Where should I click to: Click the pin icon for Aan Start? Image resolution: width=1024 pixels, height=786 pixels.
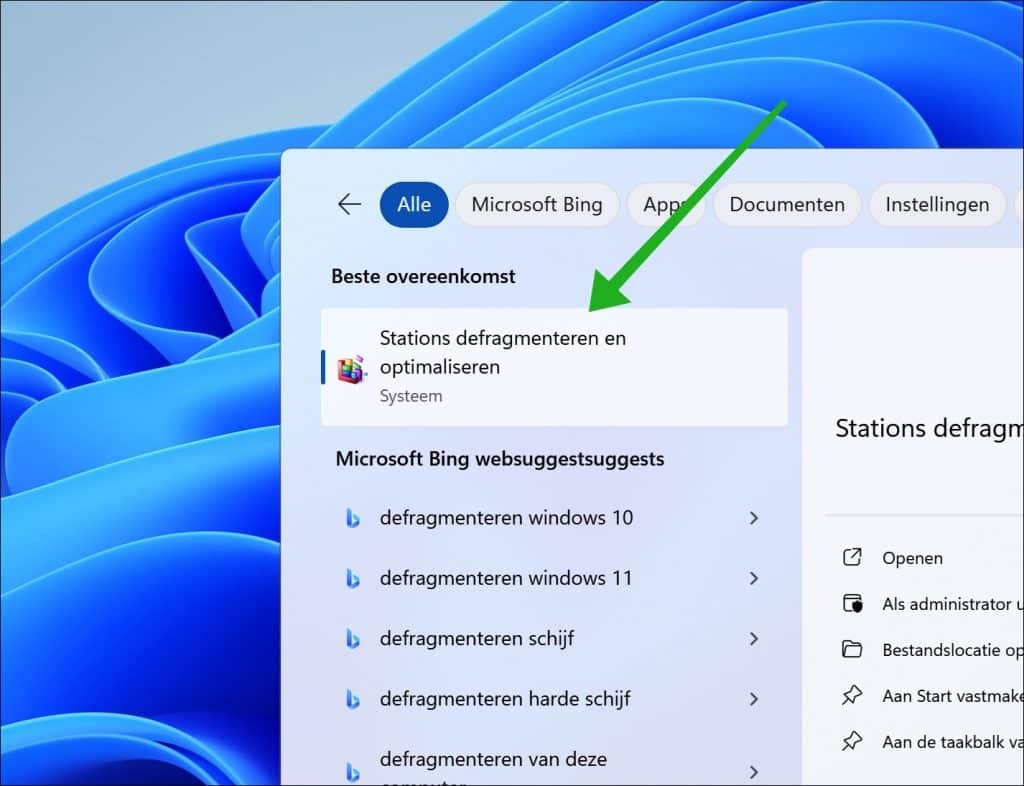point(852,695)
